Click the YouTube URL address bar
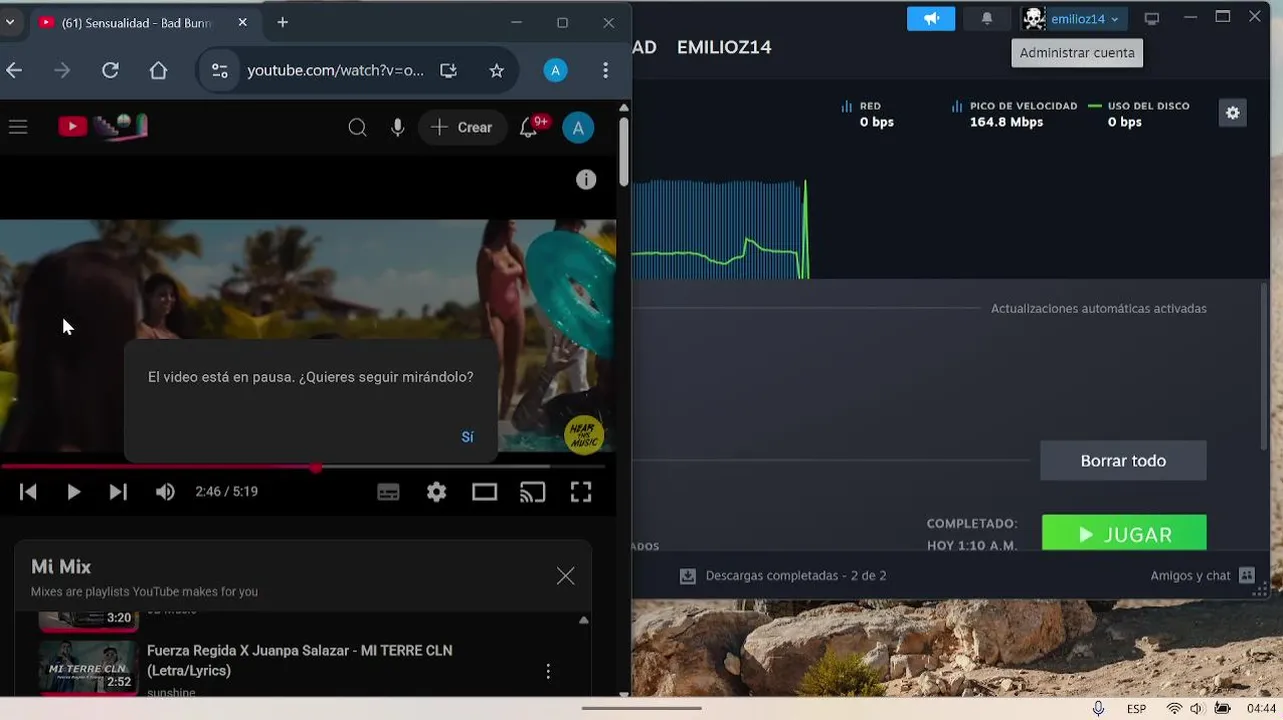Image resolution: width=1283 pixels, height=720 pixels. [335, 70]
